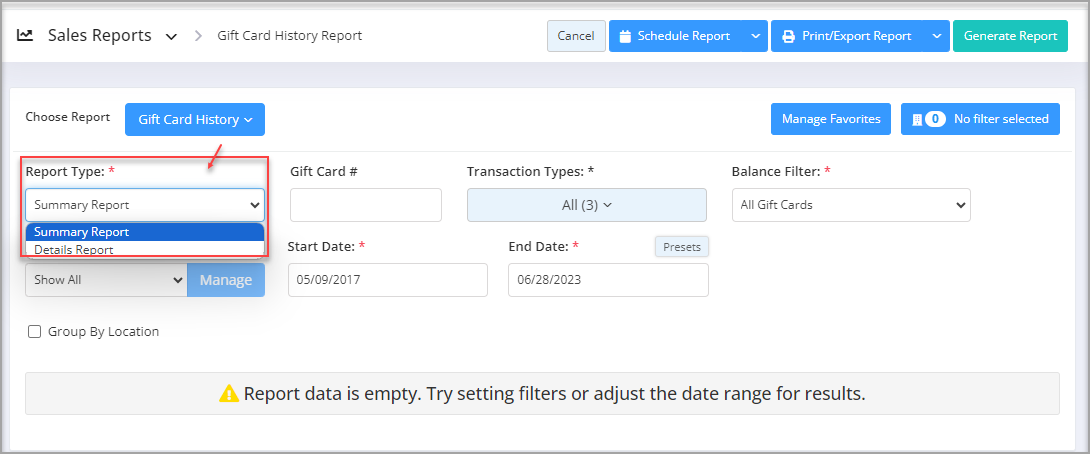
Task: Open the Balance Filter All Gift Cards dropdown
Action: [851, 205]
